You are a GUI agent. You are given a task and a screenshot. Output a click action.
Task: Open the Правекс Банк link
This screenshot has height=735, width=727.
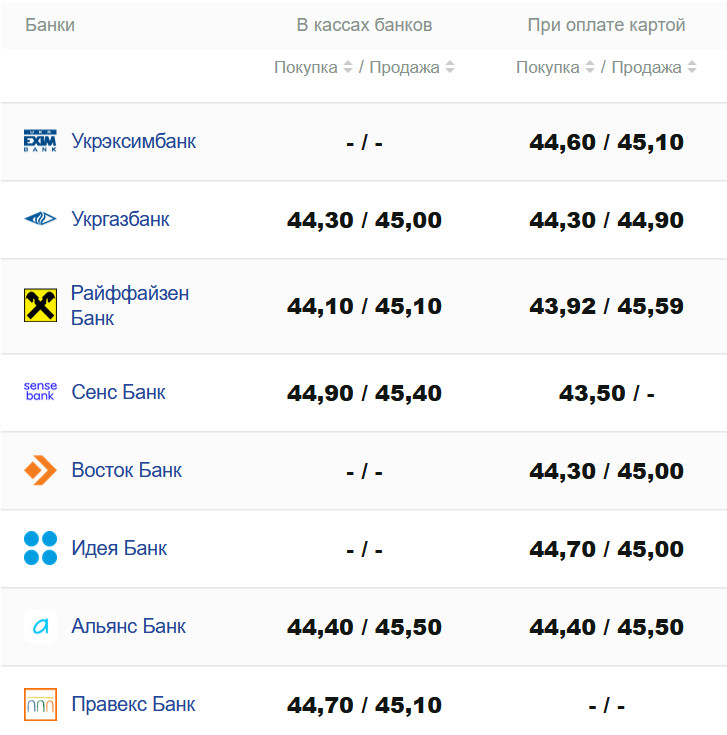[134, 704]
